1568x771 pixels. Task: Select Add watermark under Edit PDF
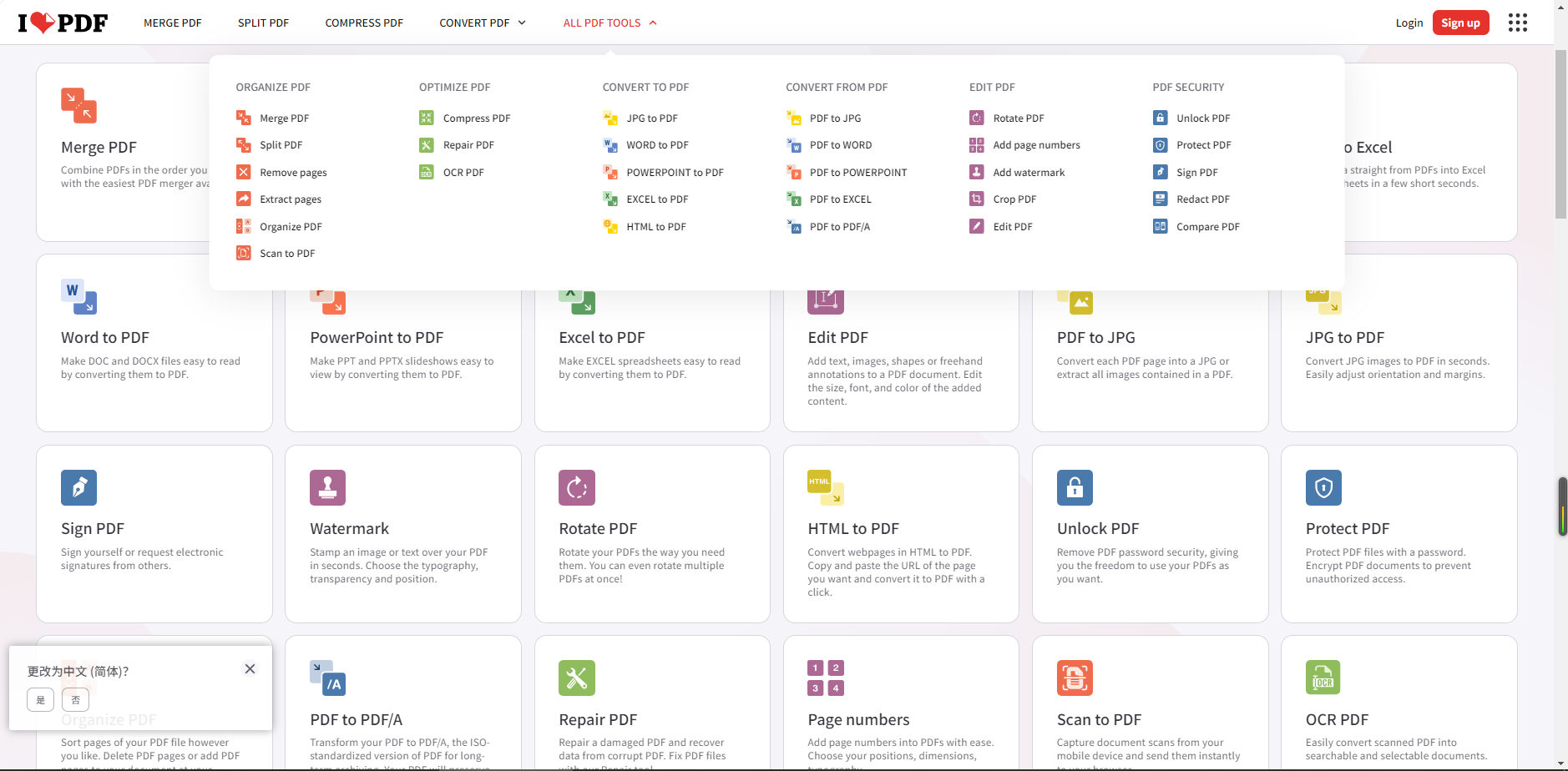tap(1028, 173)
